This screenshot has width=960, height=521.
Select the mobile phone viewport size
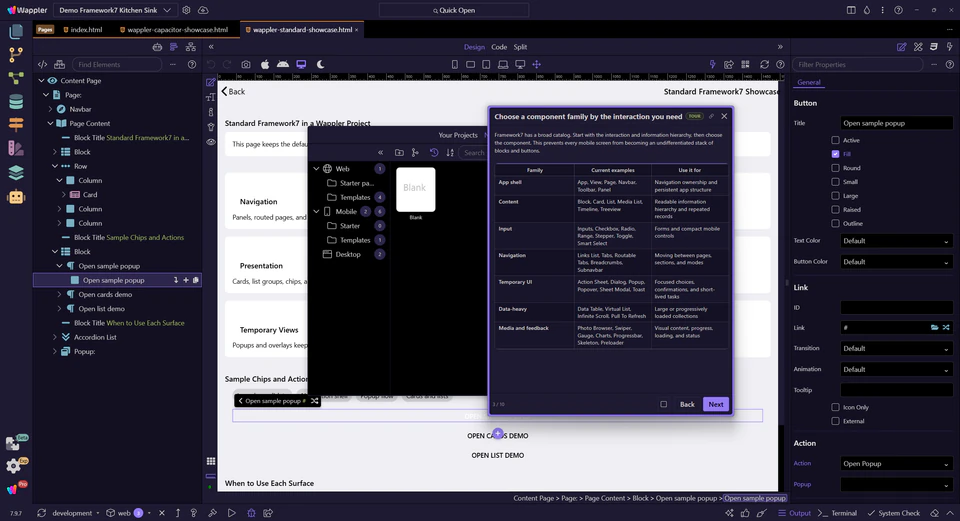click(454, 64)
